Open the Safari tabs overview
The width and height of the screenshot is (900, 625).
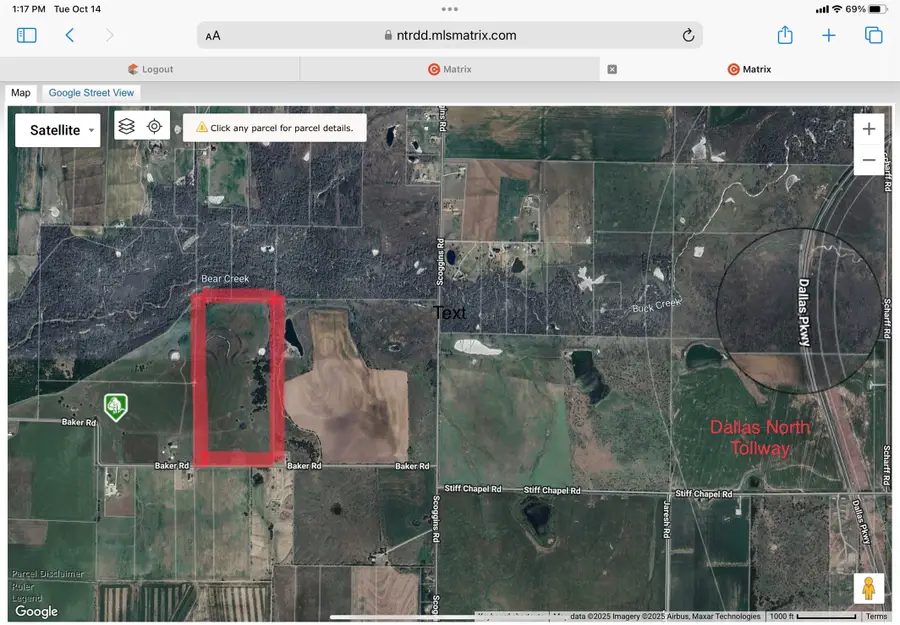(x=873, y=34)
